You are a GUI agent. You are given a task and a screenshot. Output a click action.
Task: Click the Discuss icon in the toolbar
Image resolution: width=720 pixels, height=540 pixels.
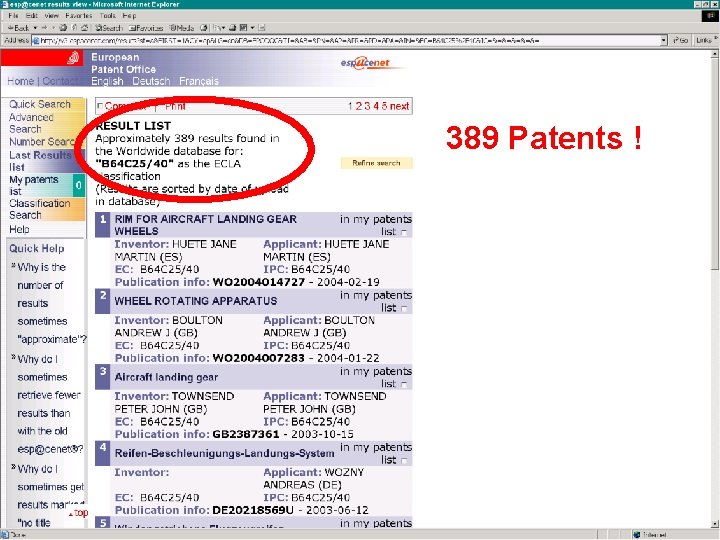point(261,28)
